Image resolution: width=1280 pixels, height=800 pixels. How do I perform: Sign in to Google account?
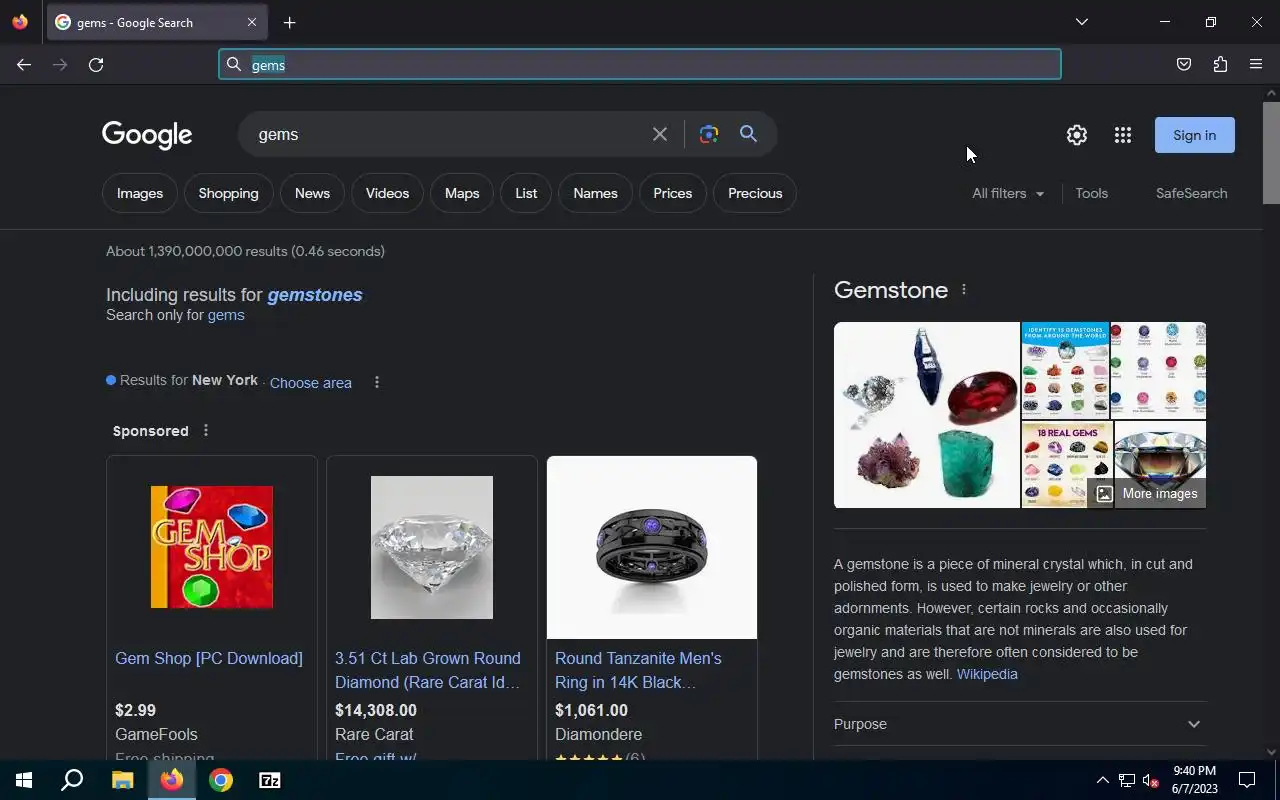1195,135
